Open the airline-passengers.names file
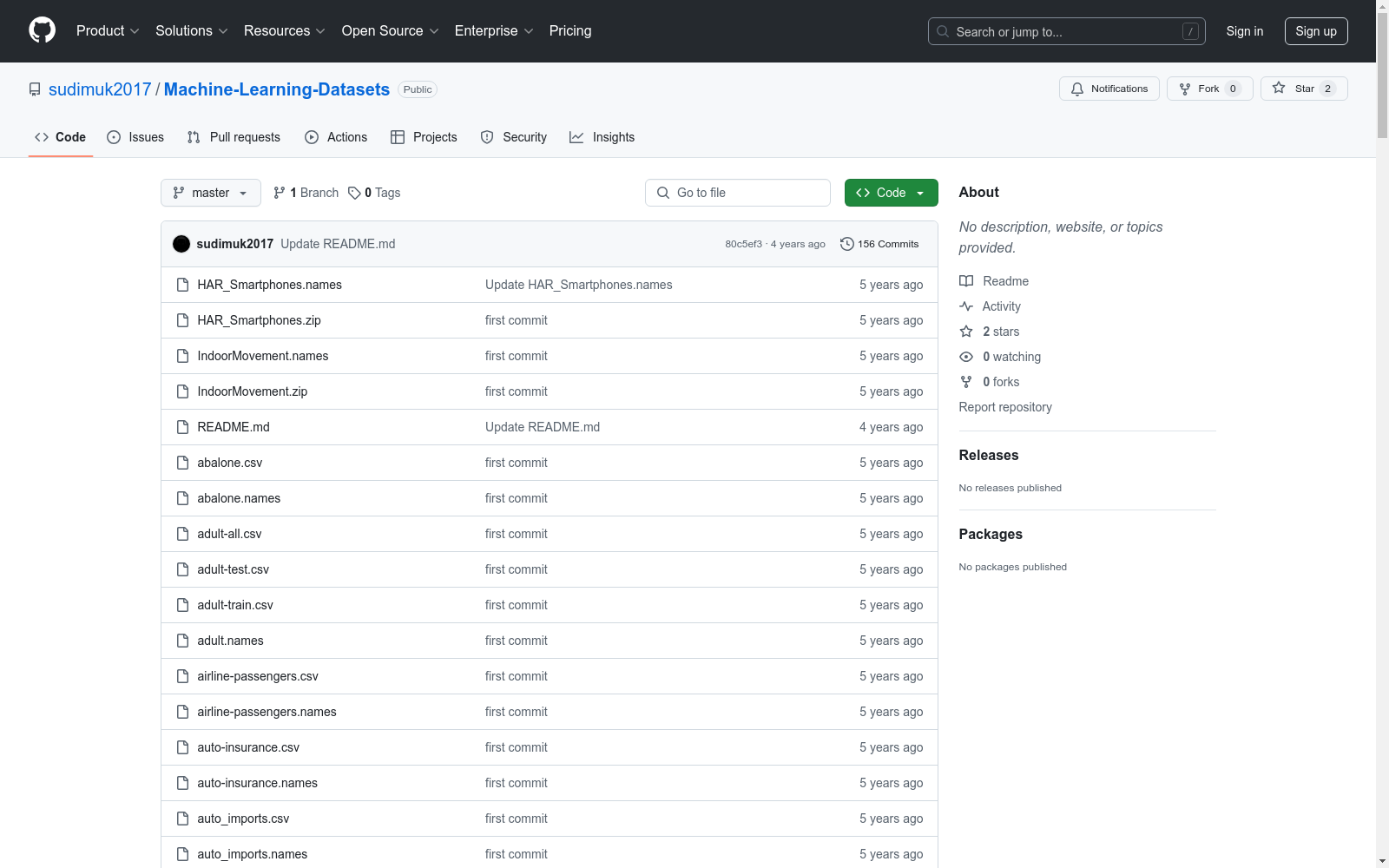Screen dimensions: 1389x868 267,712
